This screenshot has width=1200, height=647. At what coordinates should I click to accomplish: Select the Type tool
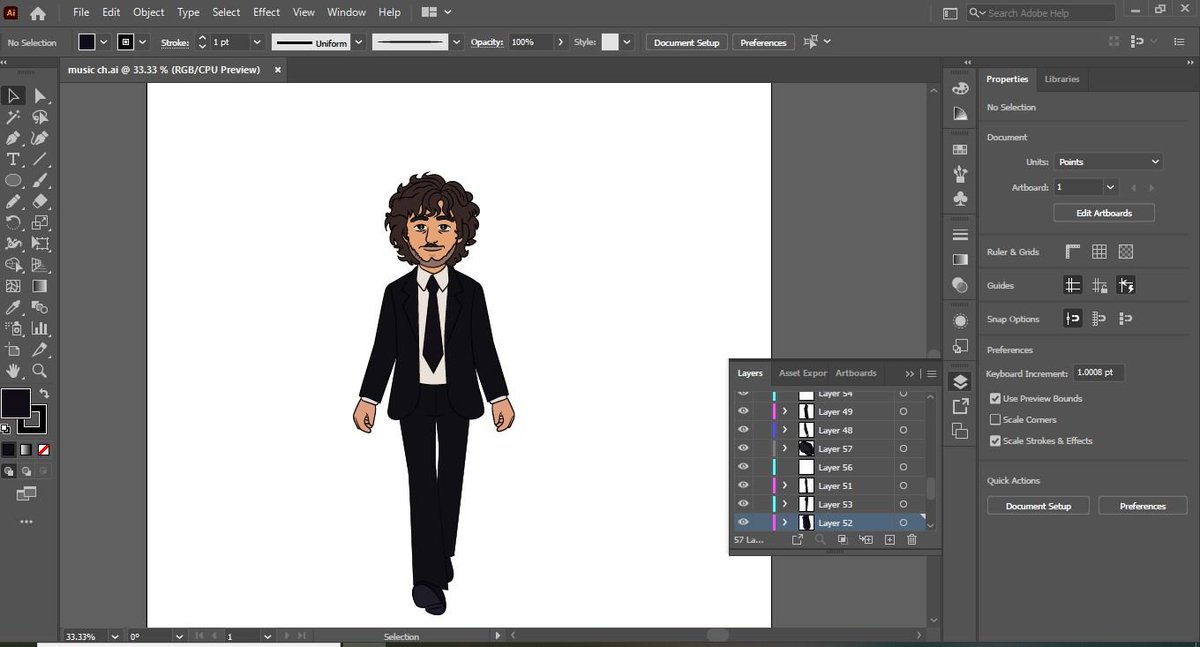tap(14, 159)
